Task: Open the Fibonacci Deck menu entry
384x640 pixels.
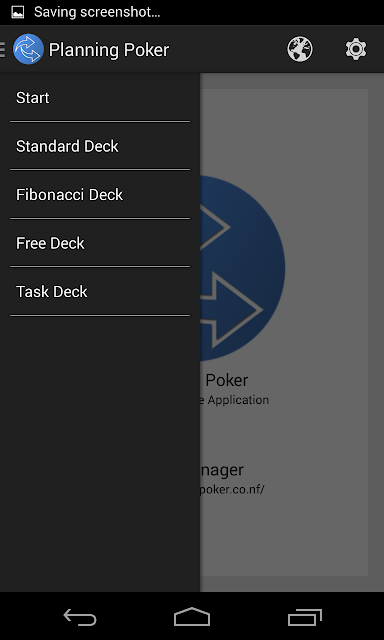Action: [100, 195]
